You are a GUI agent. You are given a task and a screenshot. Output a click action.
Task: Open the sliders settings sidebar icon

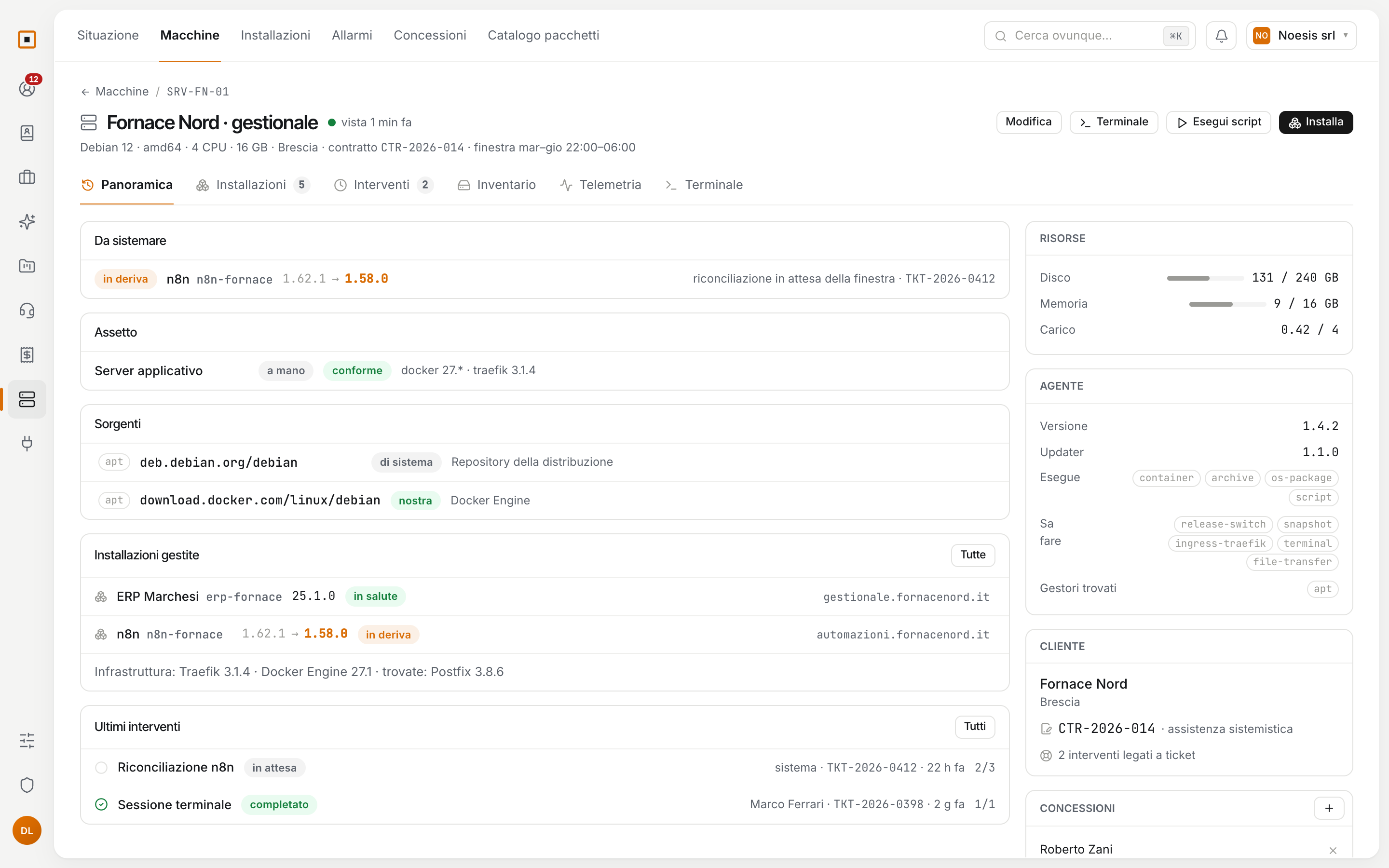(27, 741)
